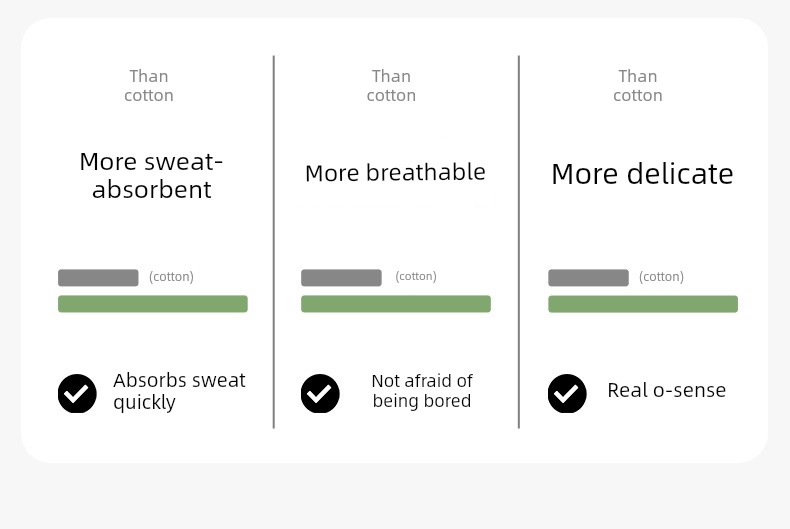Click the Absorbs sweat quickly text

[x=179, y=391]
